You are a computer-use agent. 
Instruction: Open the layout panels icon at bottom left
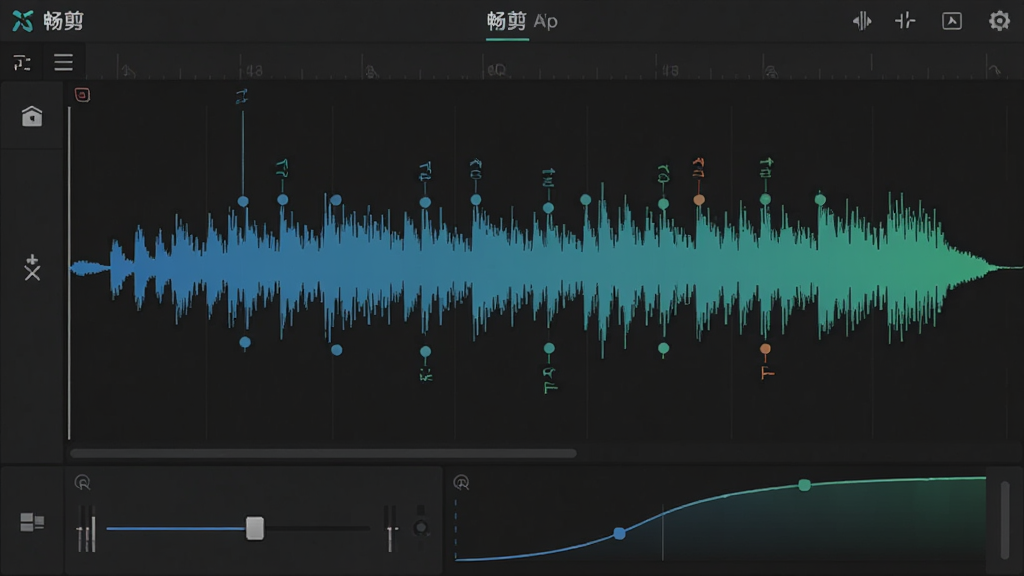pos(32,522)
